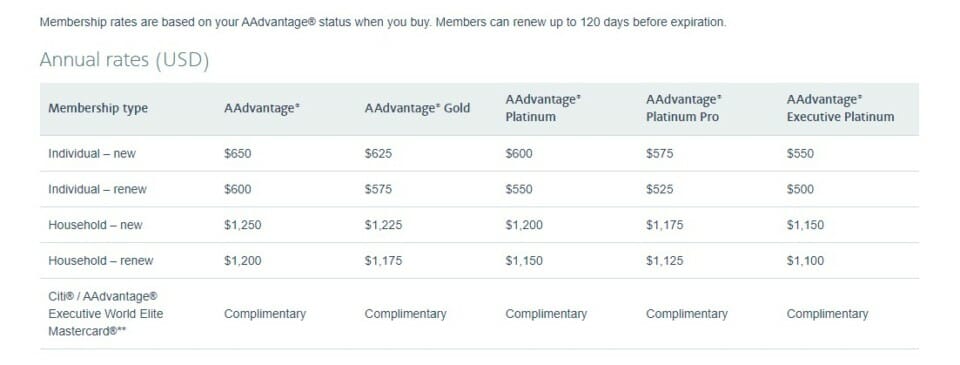The width and height of the screenshot is (960, 365).
Task: Click the Membership type column header
Action: 98,108
